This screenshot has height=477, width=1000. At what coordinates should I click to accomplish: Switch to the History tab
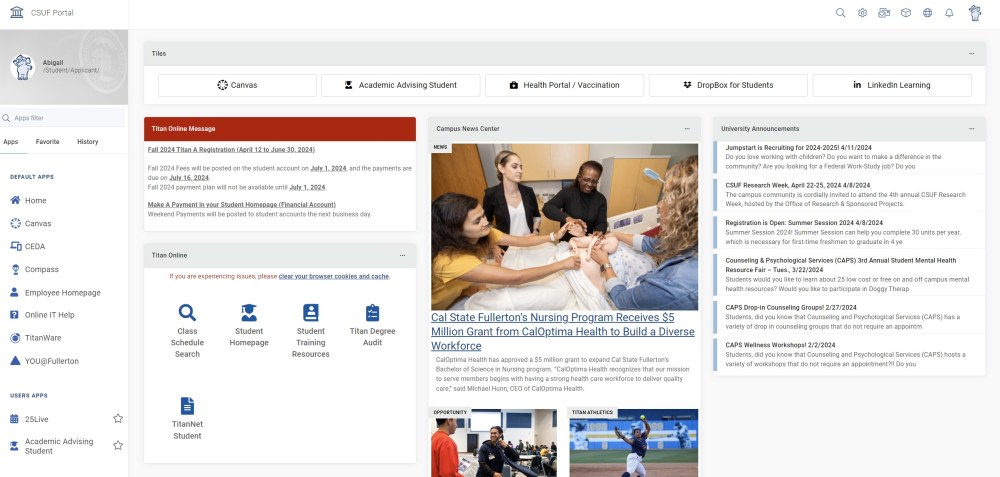tap(87, 142)
